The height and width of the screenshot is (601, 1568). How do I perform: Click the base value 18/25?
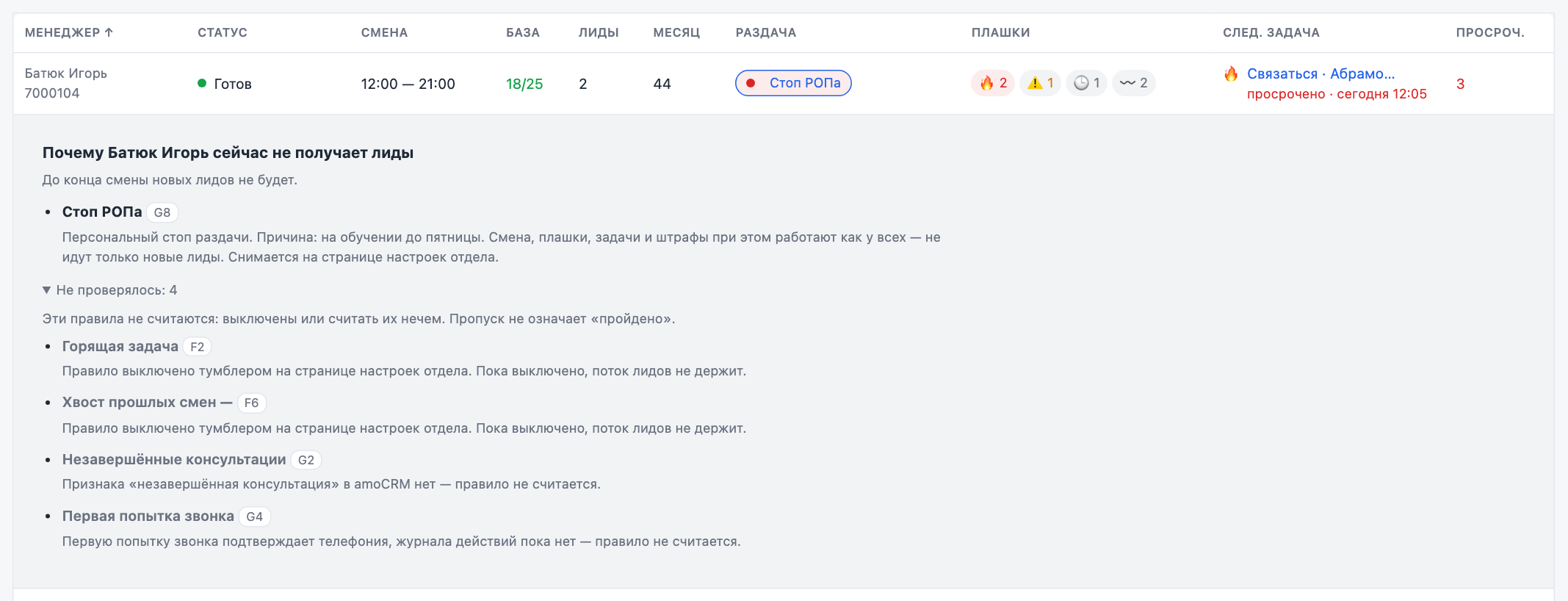[524, 84]
